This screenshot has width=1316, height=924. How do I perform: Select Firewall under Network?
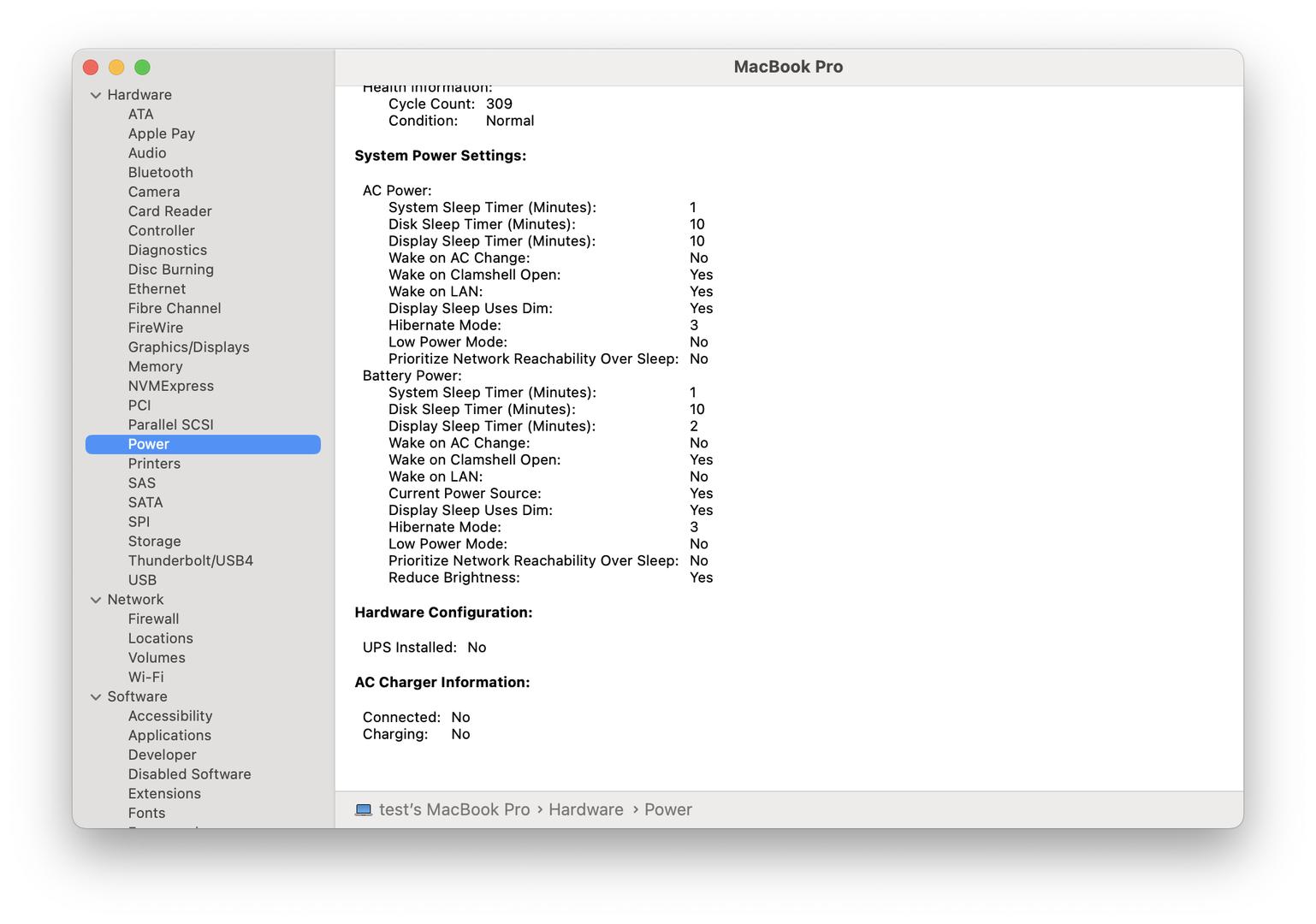tap(154, 619)
